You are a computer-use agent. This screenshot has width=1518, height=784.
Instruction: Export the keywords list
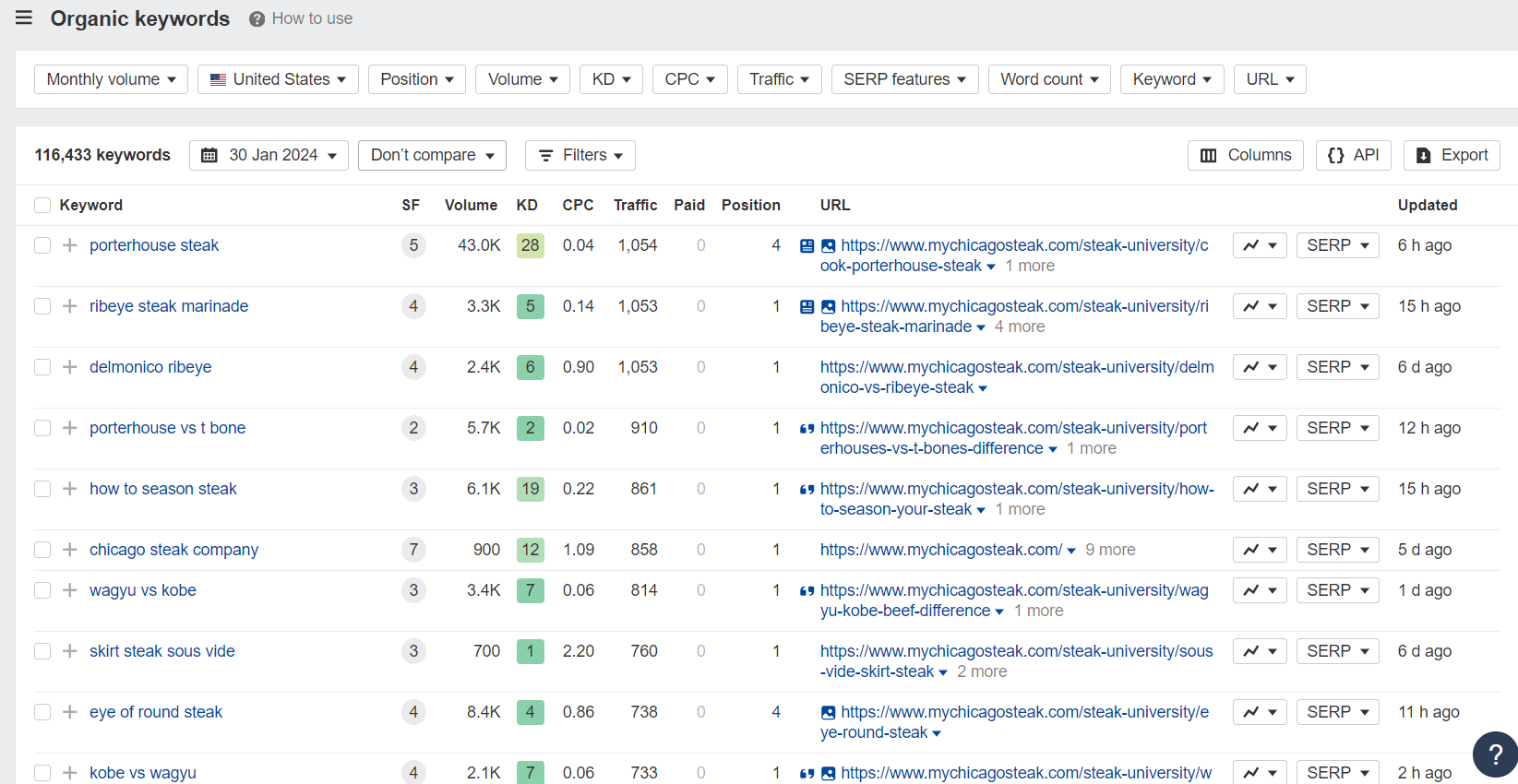pyautogui.click(x=1452, y=155)
